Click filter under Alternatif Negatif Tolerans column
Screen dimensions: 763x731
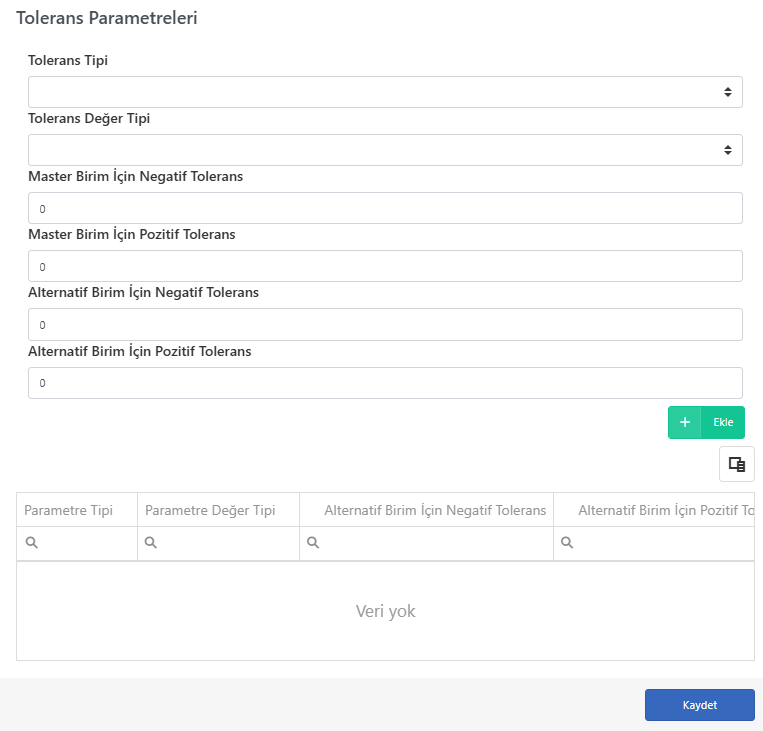tap(426, 543)
